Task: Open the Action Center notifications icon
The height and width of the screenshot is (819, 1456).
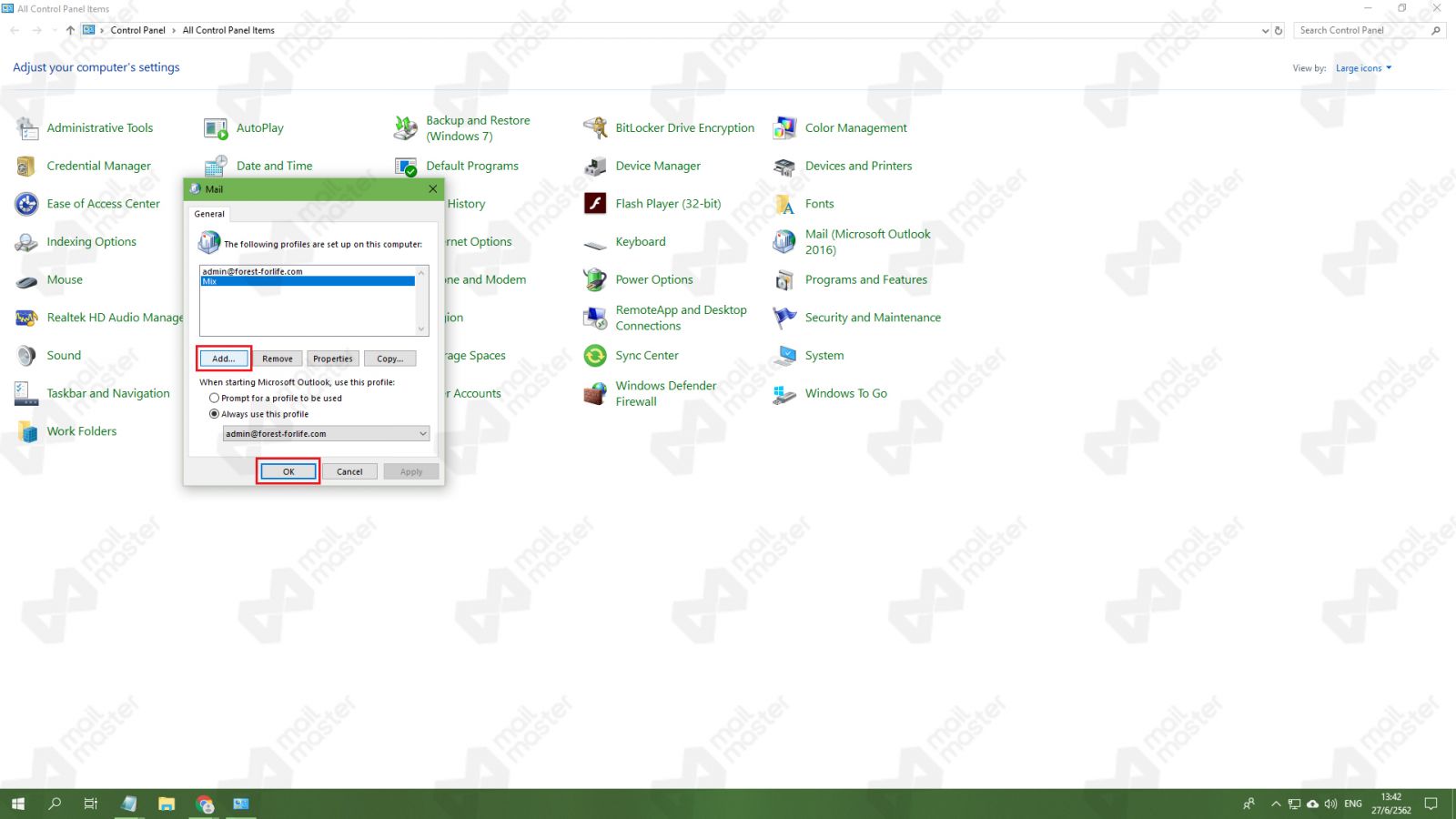Action: pos(1431,804)
